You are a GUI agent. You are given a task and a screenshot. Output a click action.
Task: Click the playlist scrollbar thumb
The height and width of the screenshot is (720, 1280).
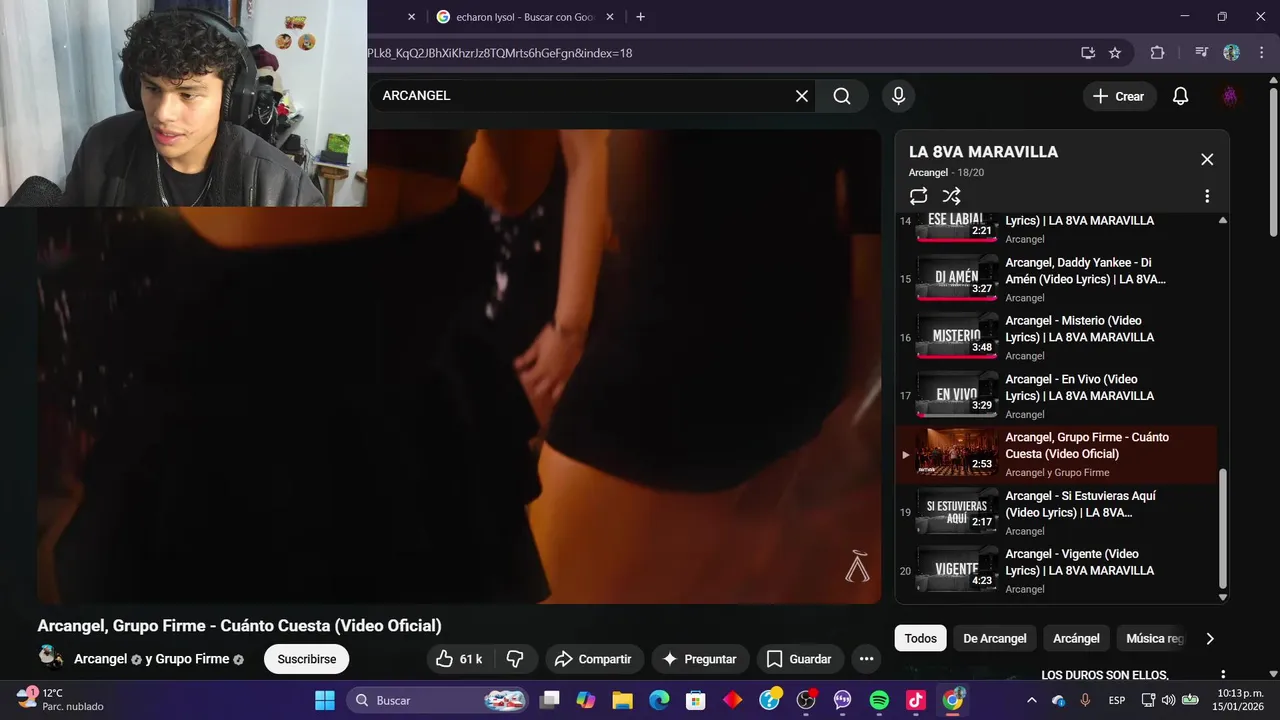pyautogui.click(x=1222, y=527)
